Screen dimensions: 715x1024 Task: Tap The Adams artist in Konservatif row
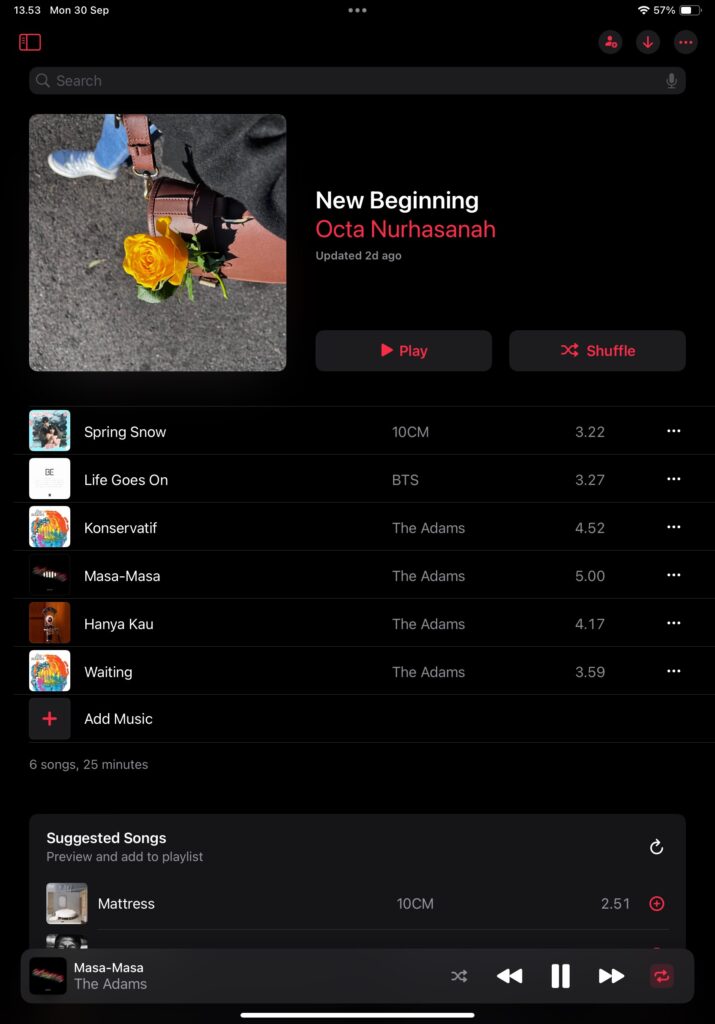coord(428,528)
